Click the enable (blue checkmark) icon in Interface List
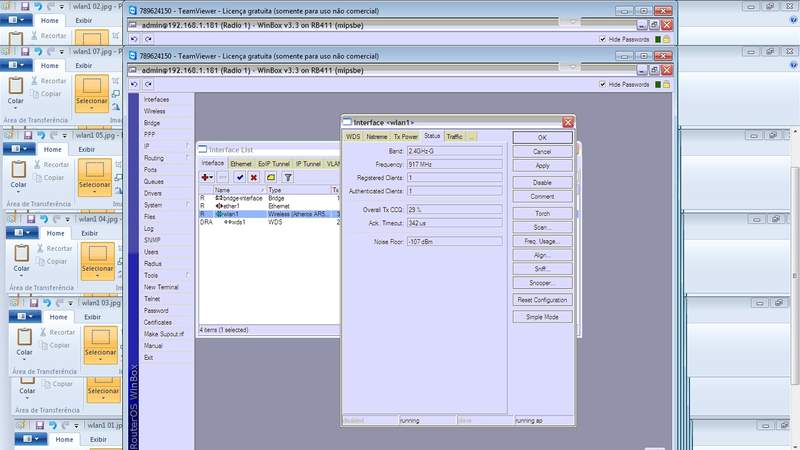This screenshot has height=450, width=800. pos(239,177)
